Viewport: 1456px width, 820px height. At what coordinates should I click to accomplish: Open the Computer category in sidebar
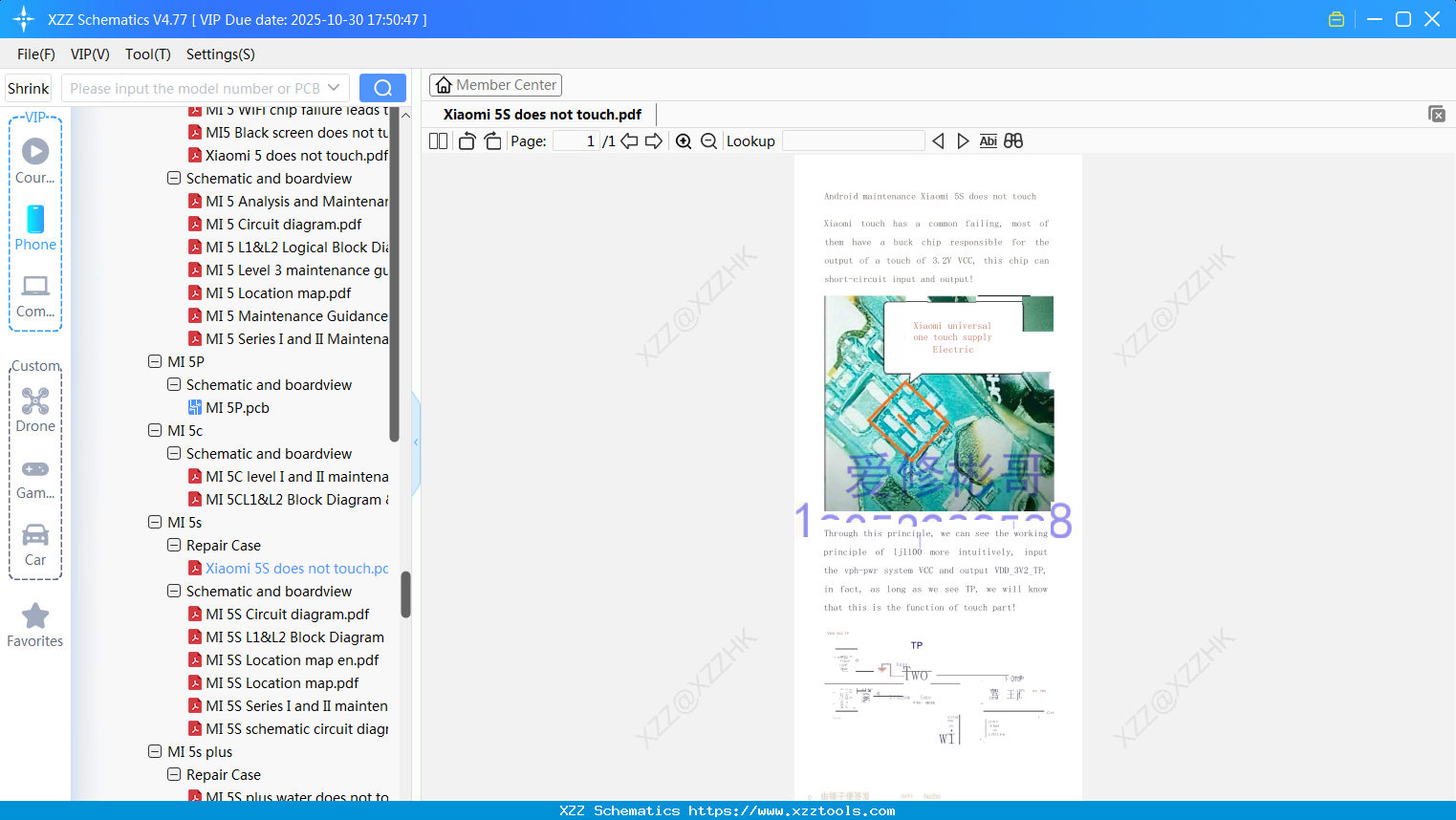coord(35,295)
